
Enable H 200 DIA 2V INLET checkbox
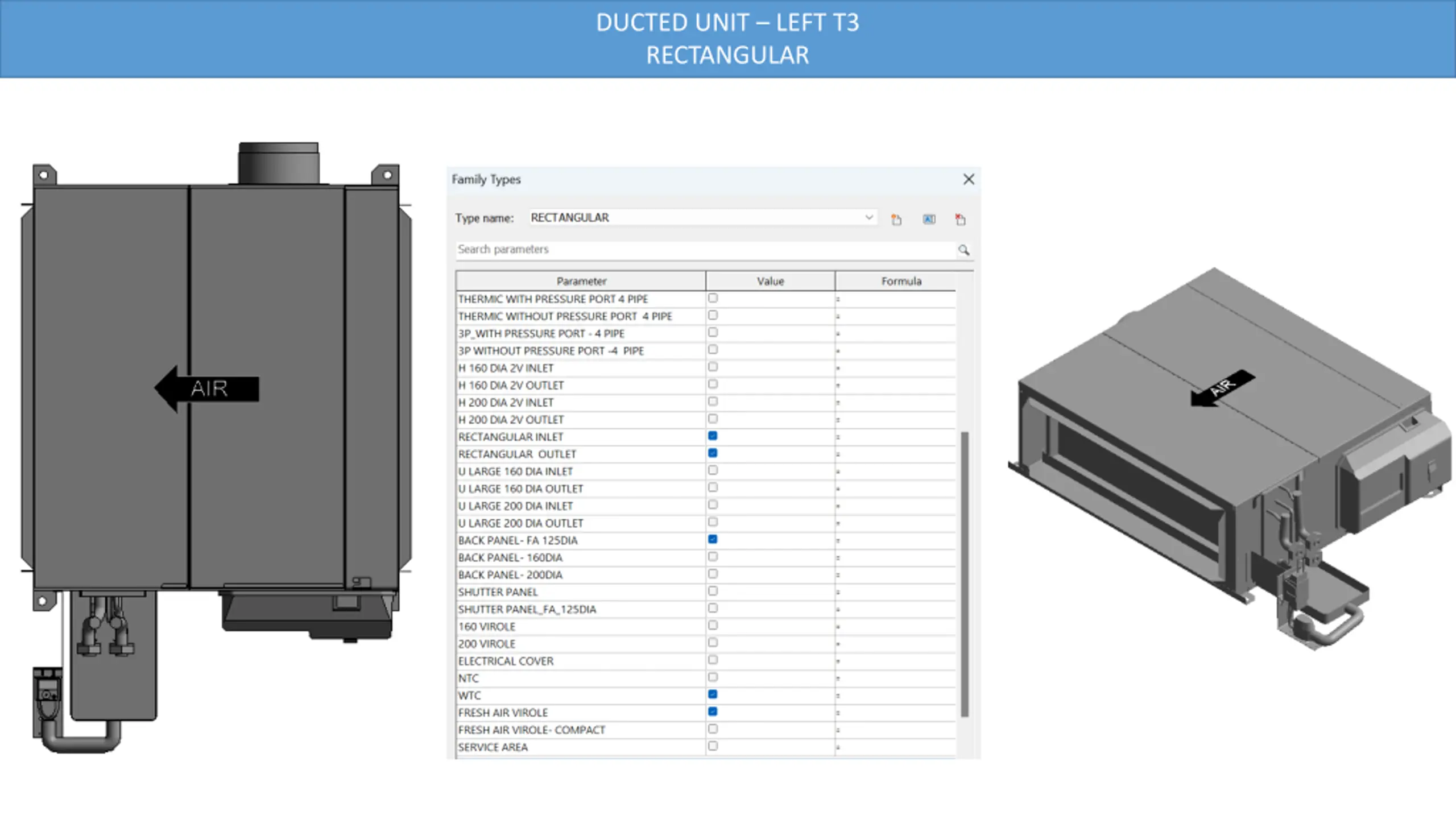(x=713, y=402)
